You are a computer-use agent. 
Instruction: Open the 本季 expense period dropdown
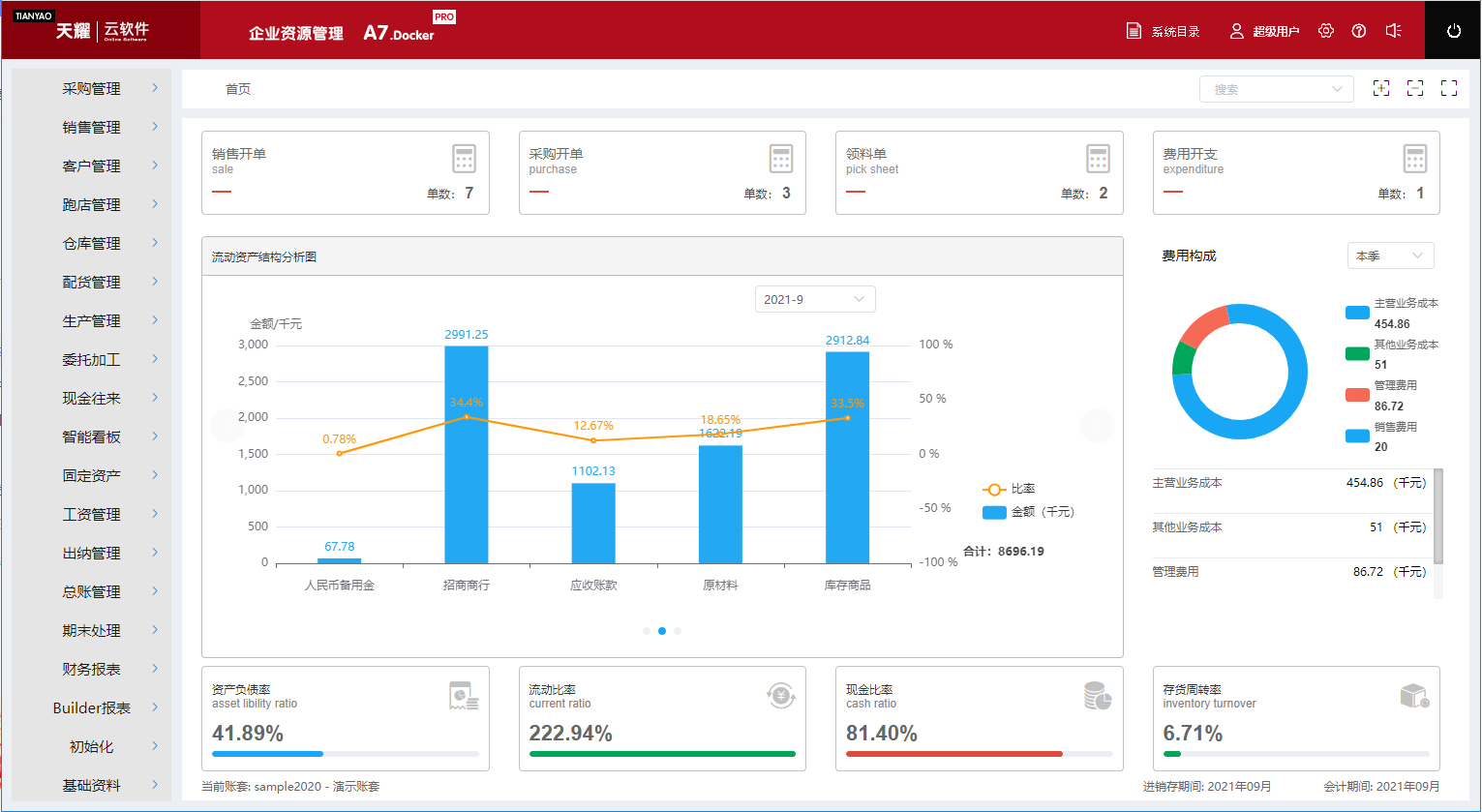tap(1390, 256)
